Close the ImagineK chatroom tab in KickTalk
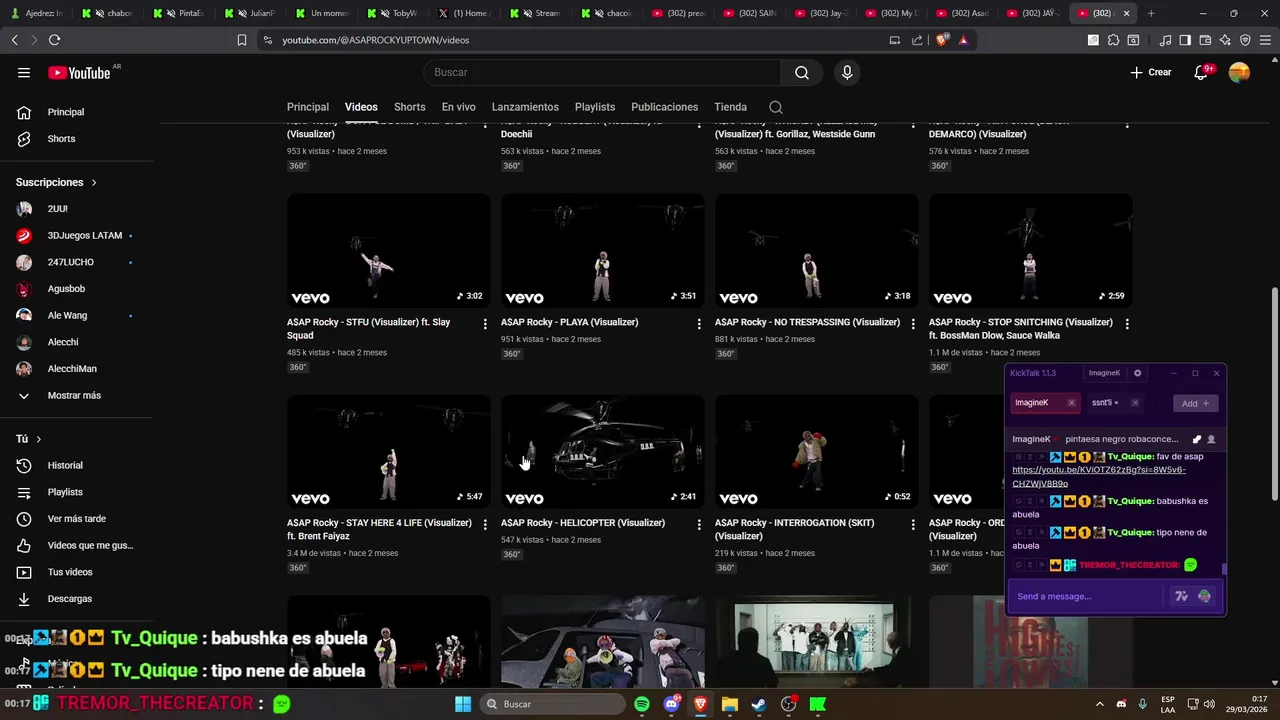 point(1071,403)
